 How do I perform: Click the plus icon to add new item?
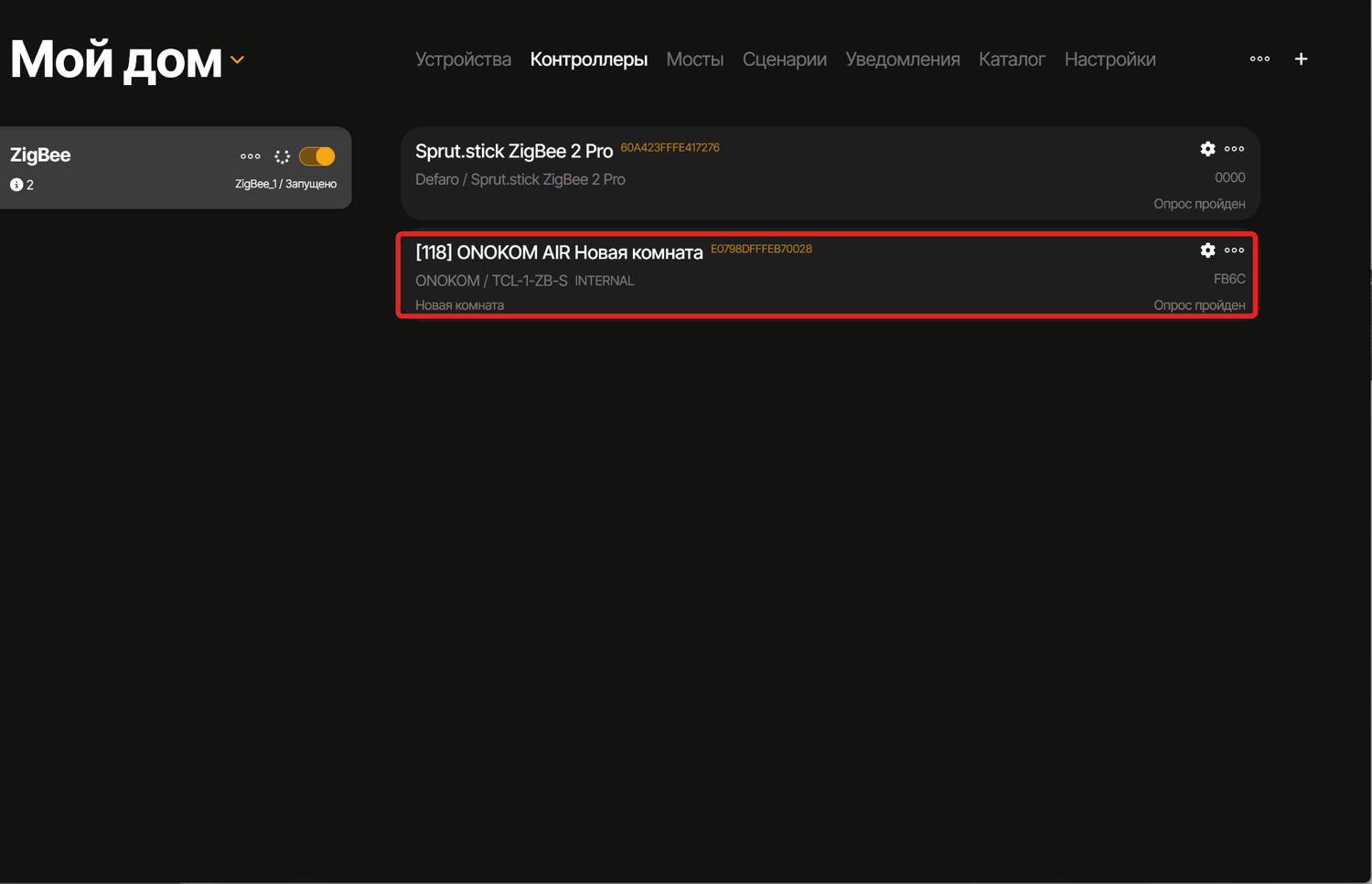click(x=1301, y=59)
